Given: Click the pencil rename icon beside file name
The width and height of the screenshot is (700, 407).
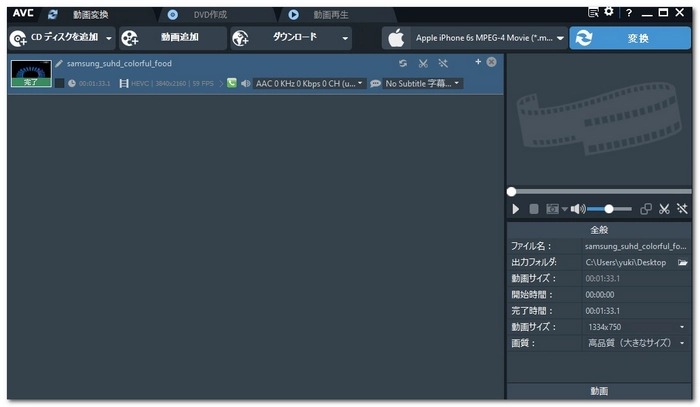Looking at the screenshot, I should click(59, 63).
